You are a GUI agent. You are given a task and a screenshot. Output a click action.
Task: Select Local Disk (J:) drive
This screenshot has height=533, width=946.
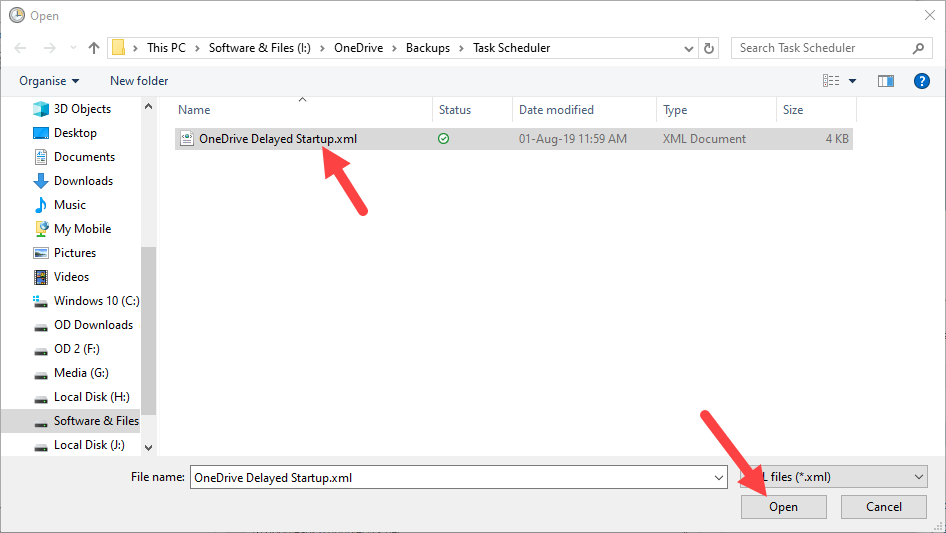click(78, 445)
